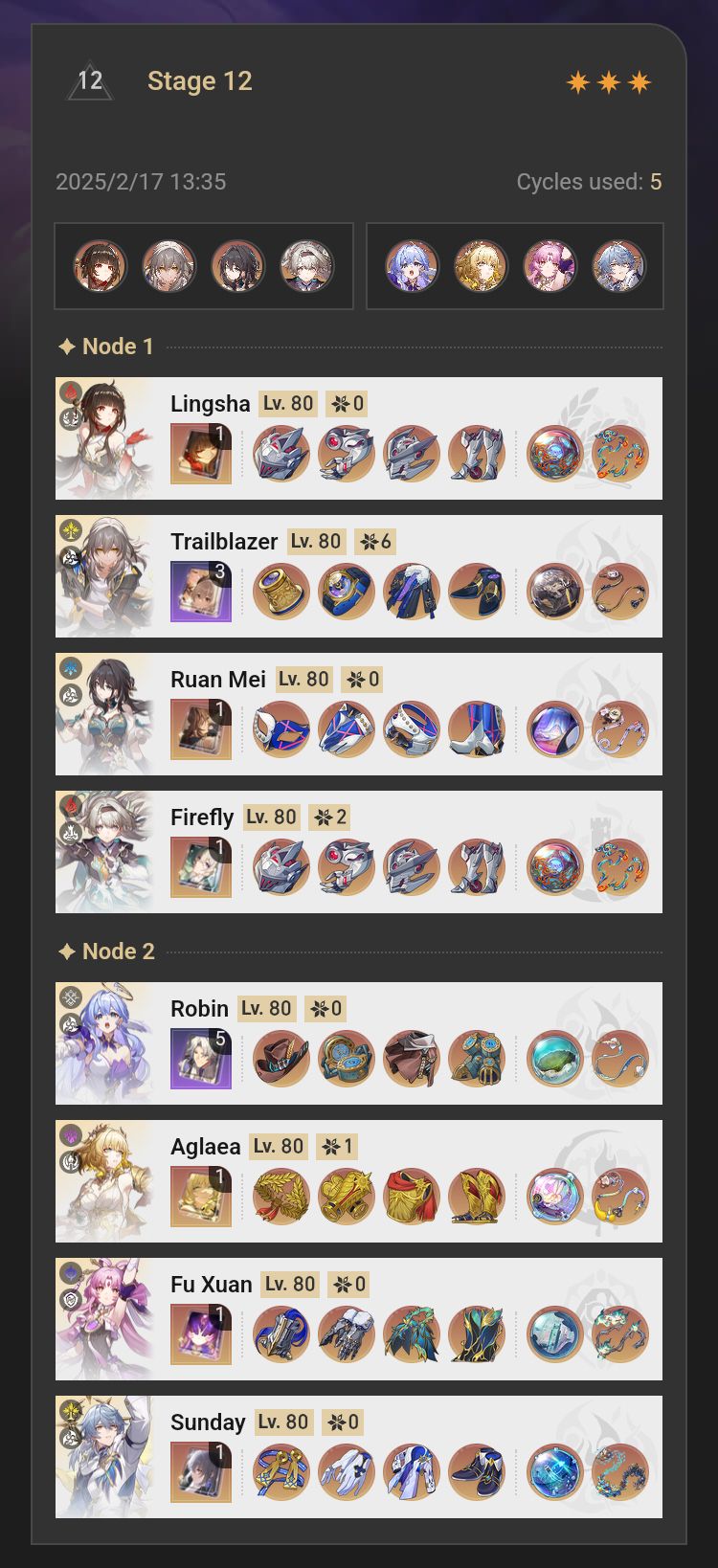The height and width of the screenshot is (1568, 718).
Task: Click Aglaea's red body armor relic
Action: [412, 1197]
